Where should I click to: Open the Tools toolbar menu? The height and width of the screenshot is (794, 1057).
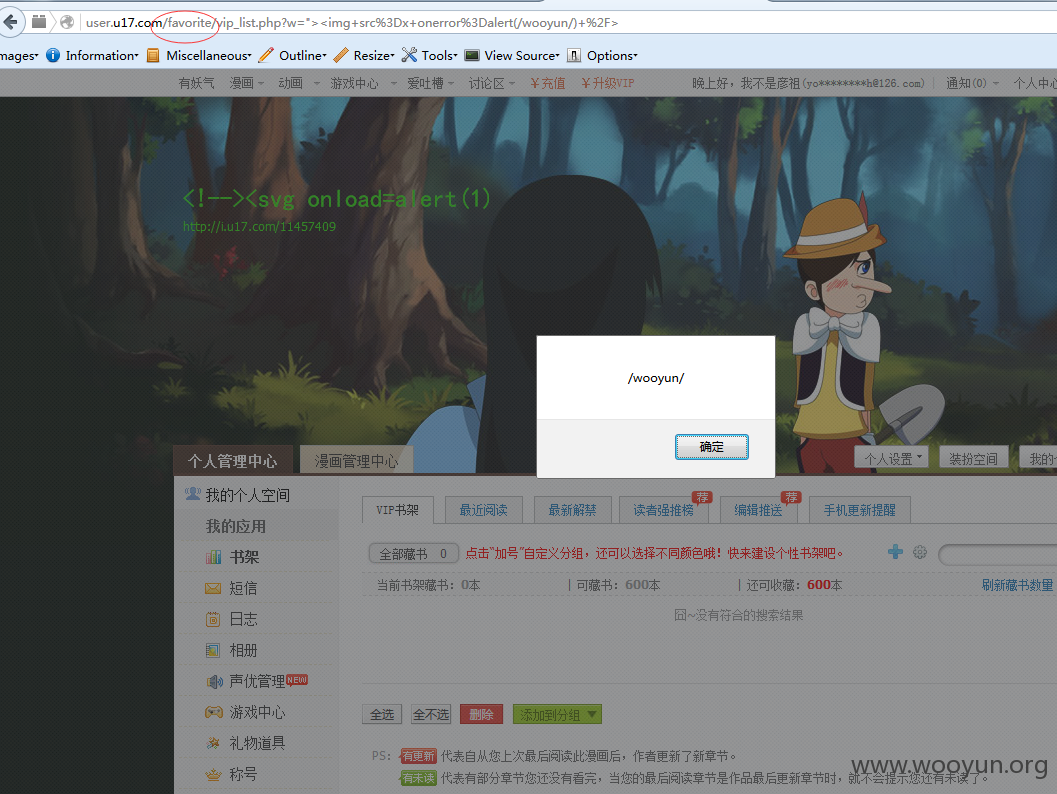click(430, 55)
